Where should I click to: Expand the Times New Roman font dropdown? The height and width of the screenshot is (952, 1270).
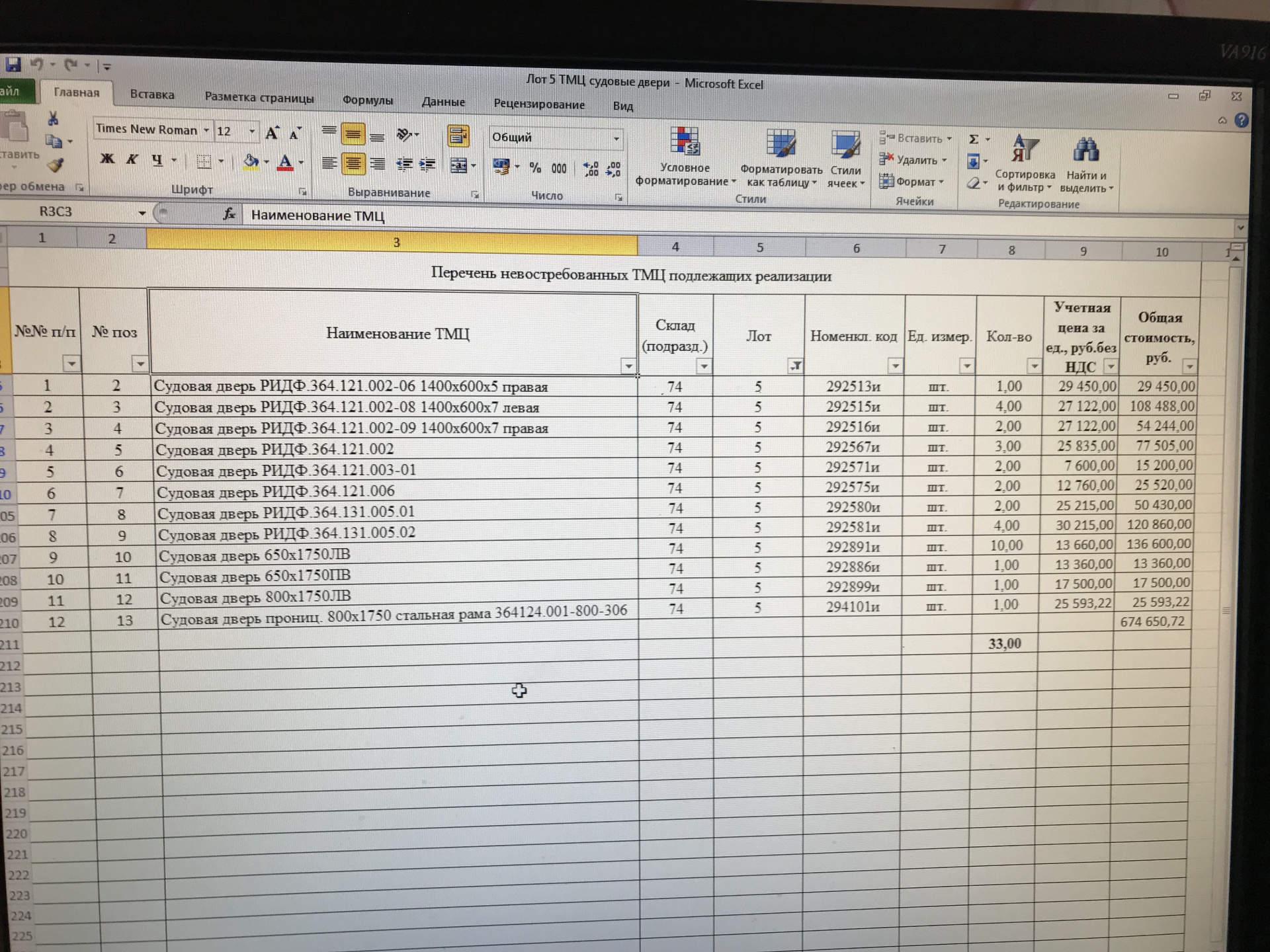tap(206, 131)
